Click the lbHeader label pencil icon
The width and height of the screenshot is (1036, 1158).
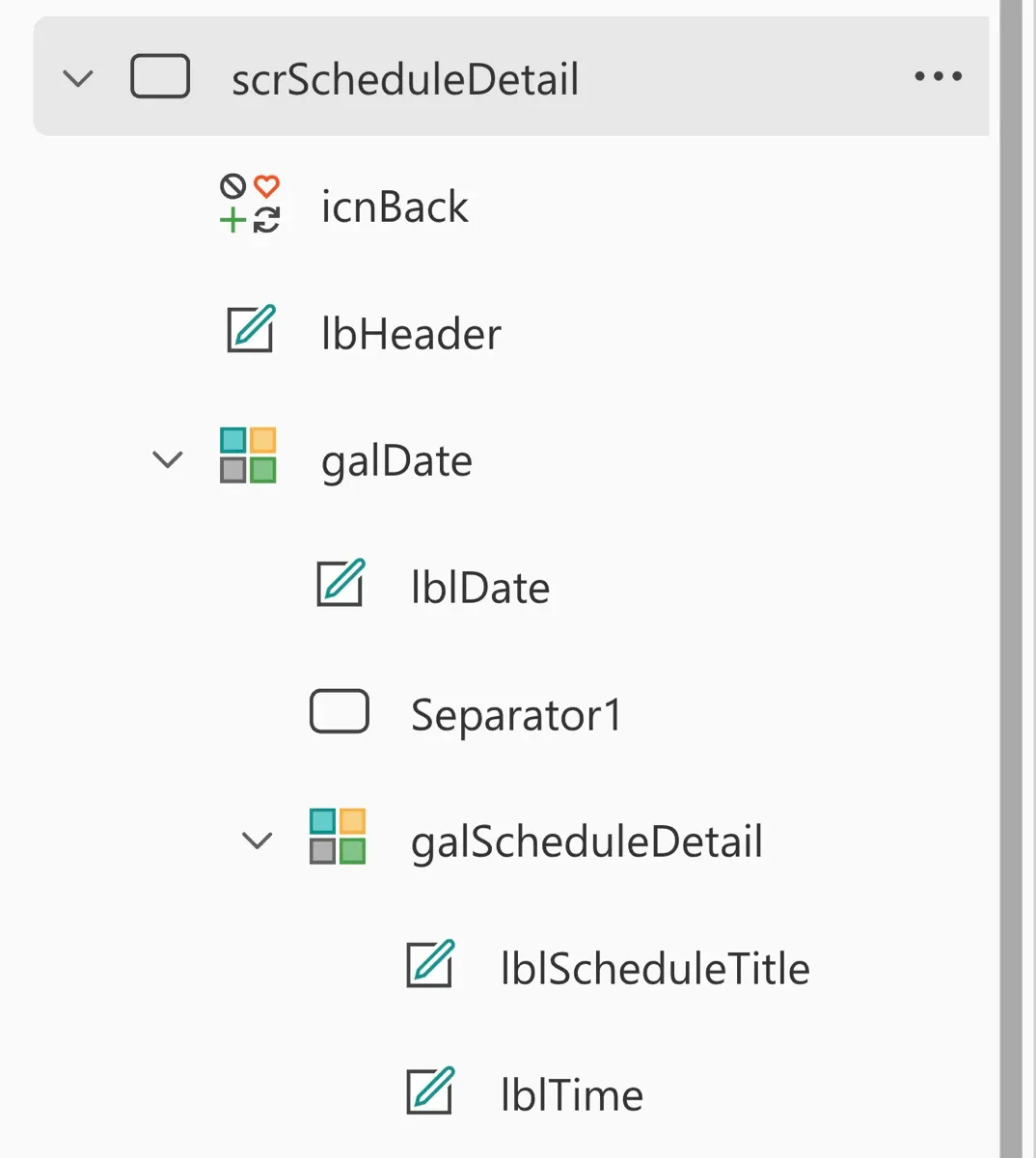[x=251, y=329]
